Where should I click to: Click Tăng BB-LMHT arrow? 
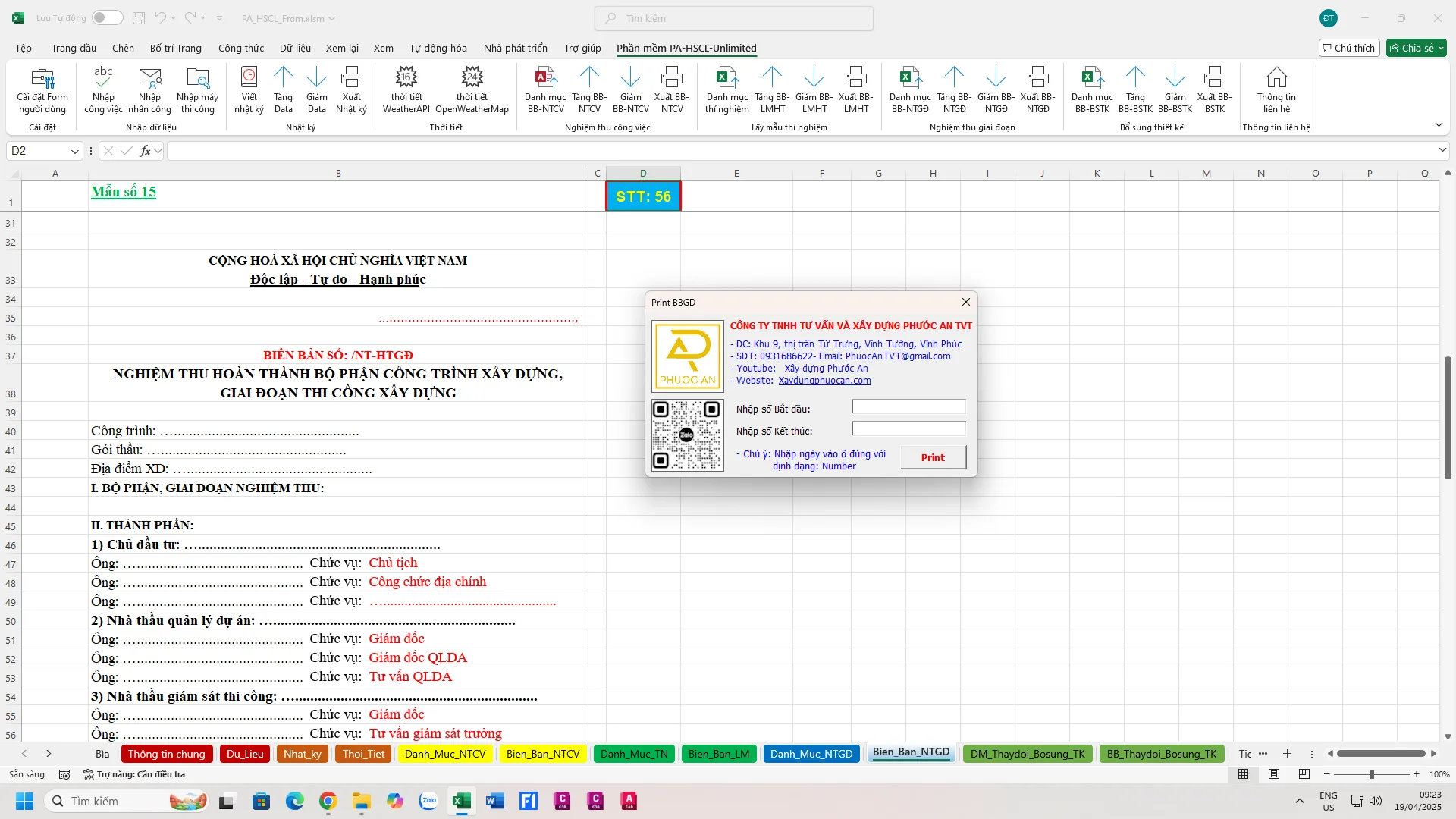point(772,90)
